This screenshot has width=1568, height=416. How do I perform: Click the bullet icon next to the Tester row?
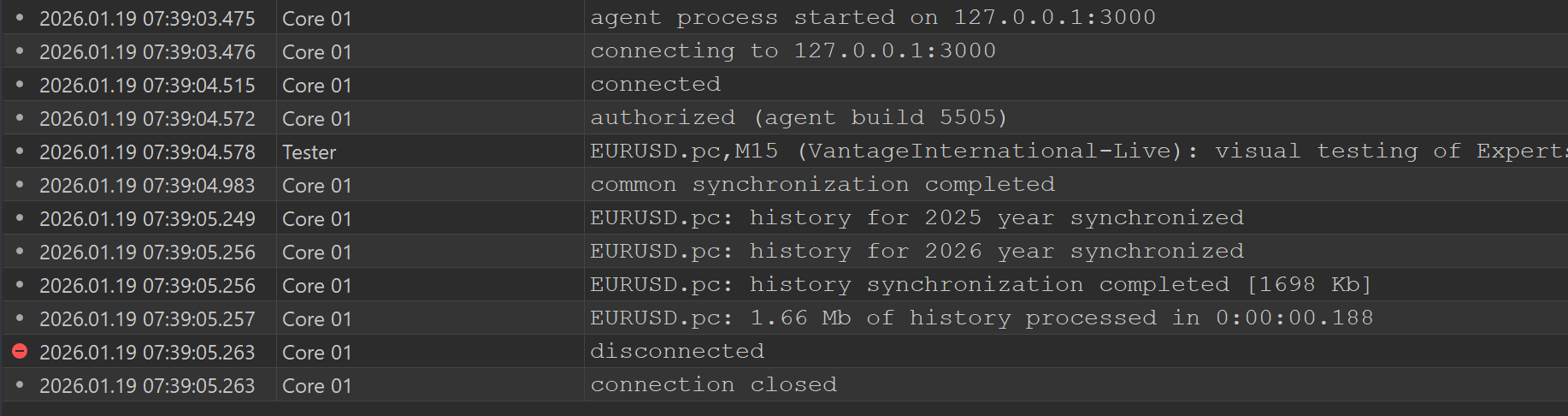click(x=20, y=151)
